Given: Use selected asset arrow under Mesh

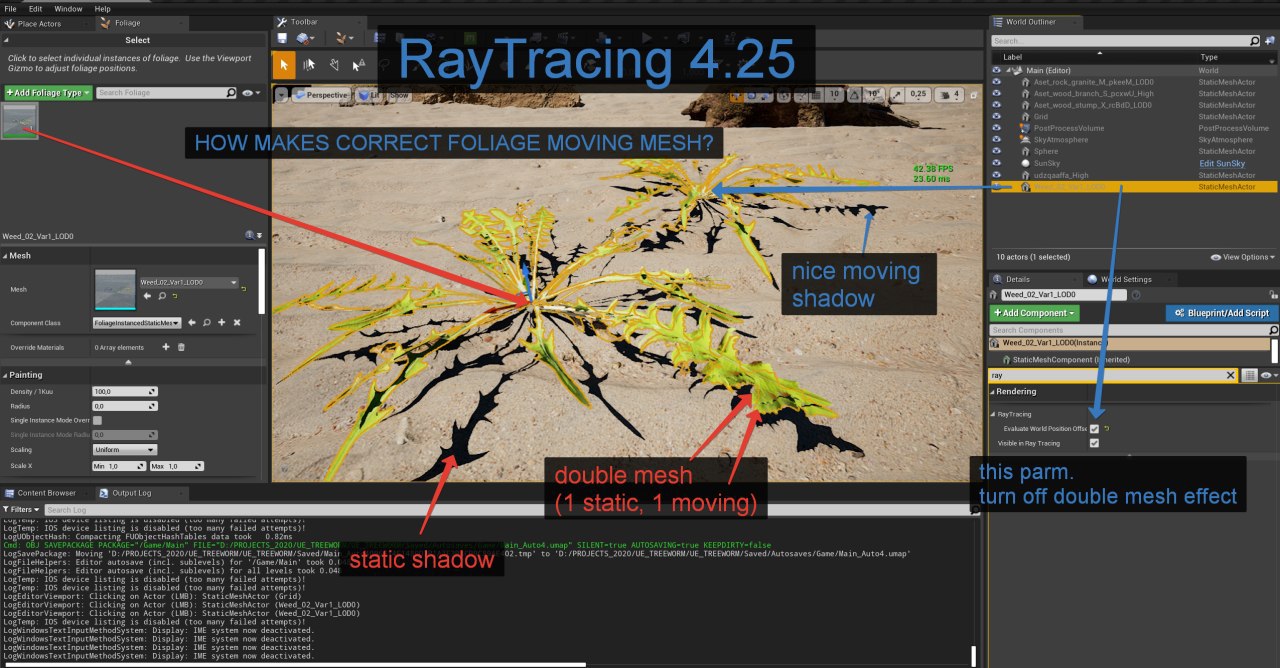Looking at the screenshot, I should [x=148, y=296].
